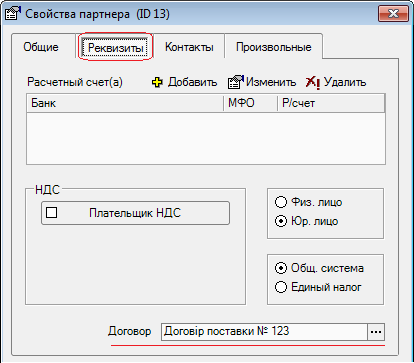The width and height of the screenshot is (414, 363).
Task: Open the Контакты tab
Action: [x=189, y=47]
